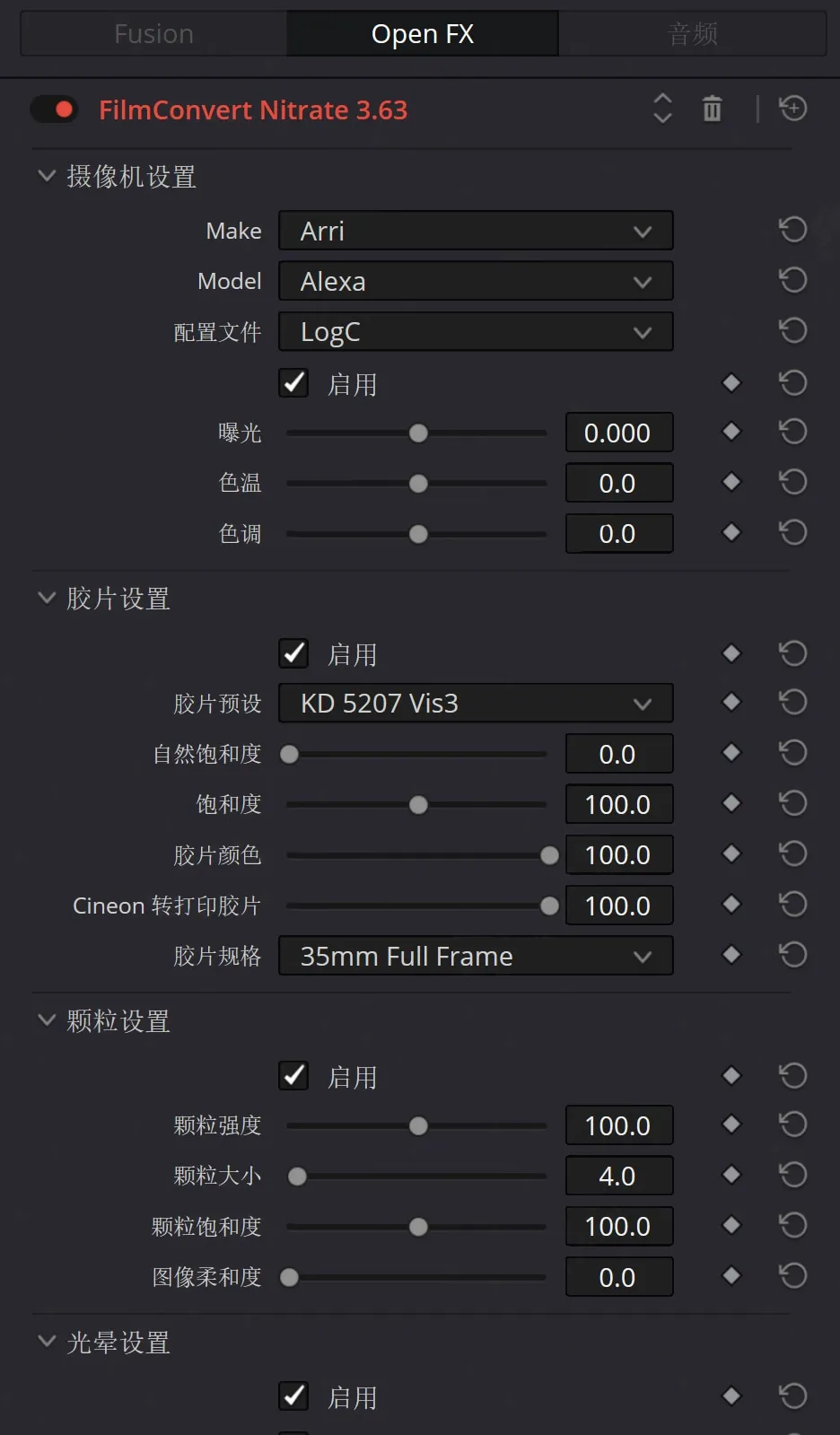Click the reorder arrows beside the effect title
This screenshot has width=840, height=1435.
point(662,109)
